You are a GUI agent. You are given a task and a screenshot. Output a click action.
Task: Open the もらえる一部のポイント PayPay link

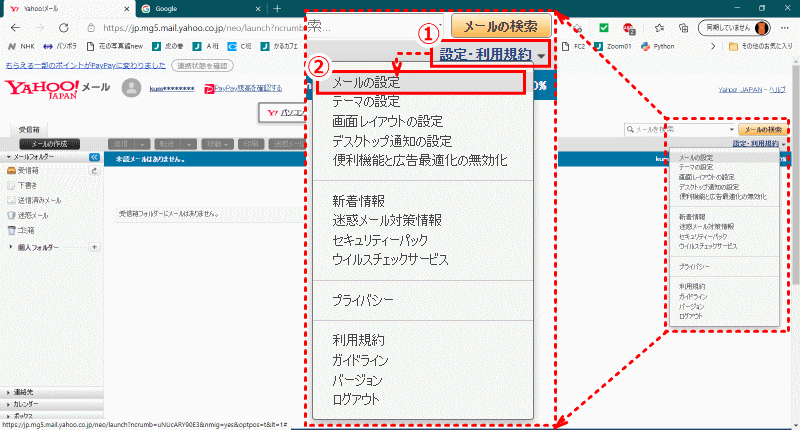(x=86, y=66)
